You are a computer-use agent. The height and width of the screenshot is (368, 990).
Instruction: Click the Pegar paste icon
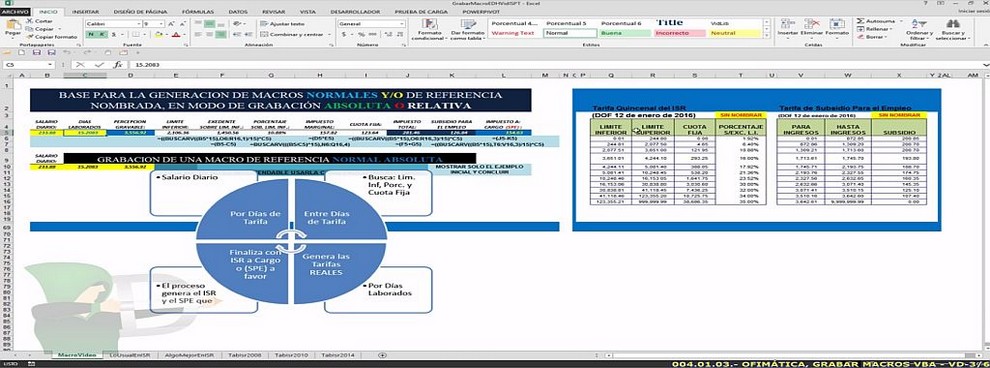pyautogui.click(x=12, y=25)
